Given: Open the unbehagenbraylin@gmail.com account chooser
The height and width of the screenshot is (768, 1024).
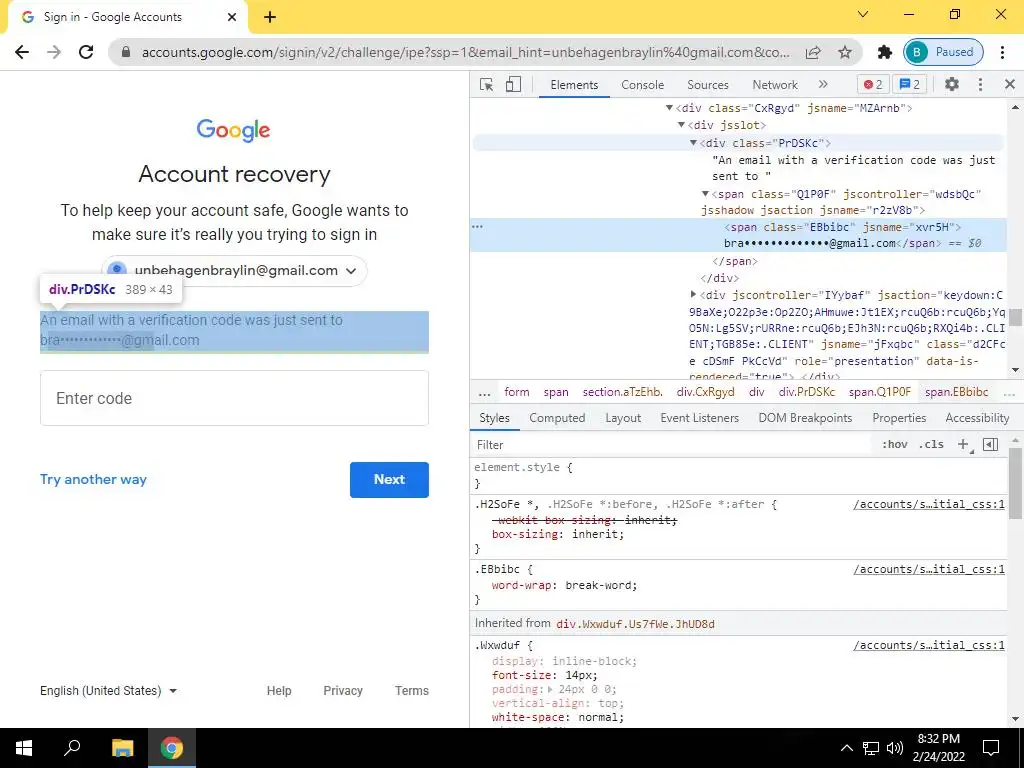Looking at the screenshot, I should (234, 270).
